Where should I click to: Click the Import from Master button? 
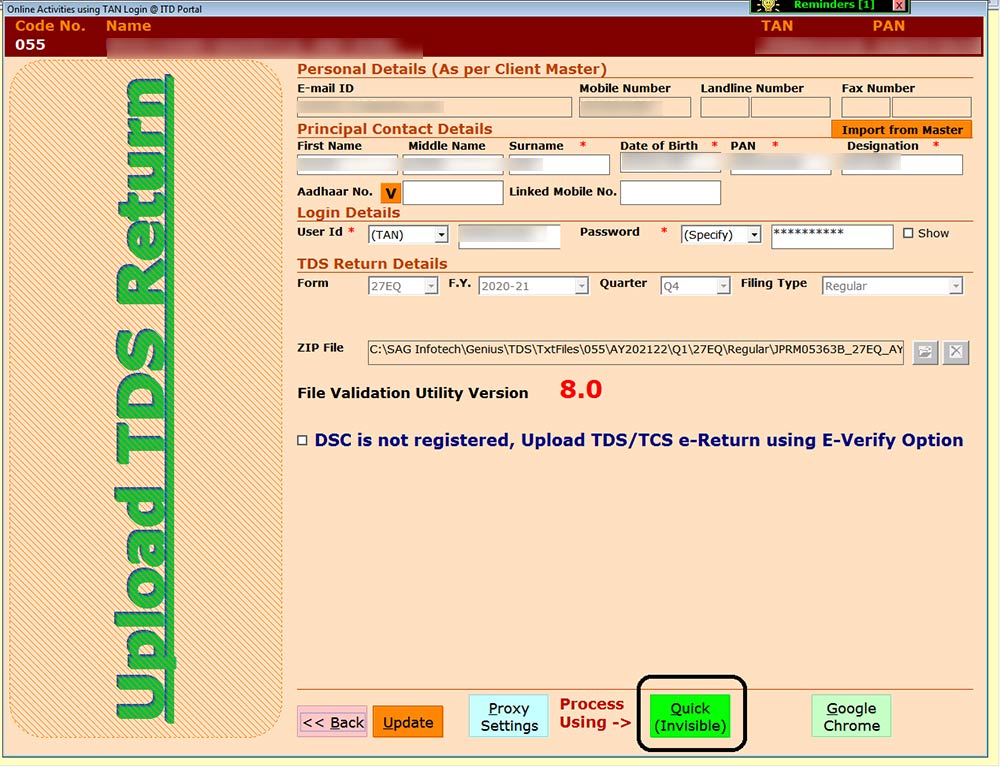point(901,130)
